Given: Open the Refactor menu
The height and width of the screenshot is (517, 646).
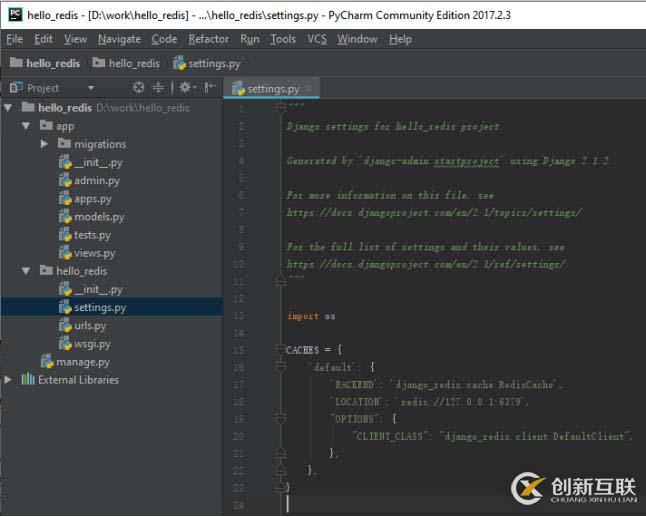Looking at the screenshot, I should [x=209, y=39].
